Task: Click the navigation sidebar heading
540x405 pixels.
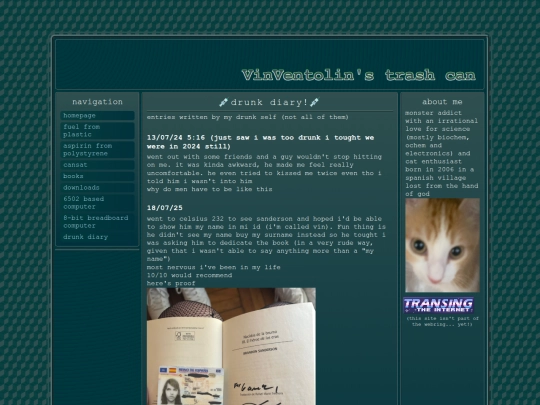Action: (97, 102)
